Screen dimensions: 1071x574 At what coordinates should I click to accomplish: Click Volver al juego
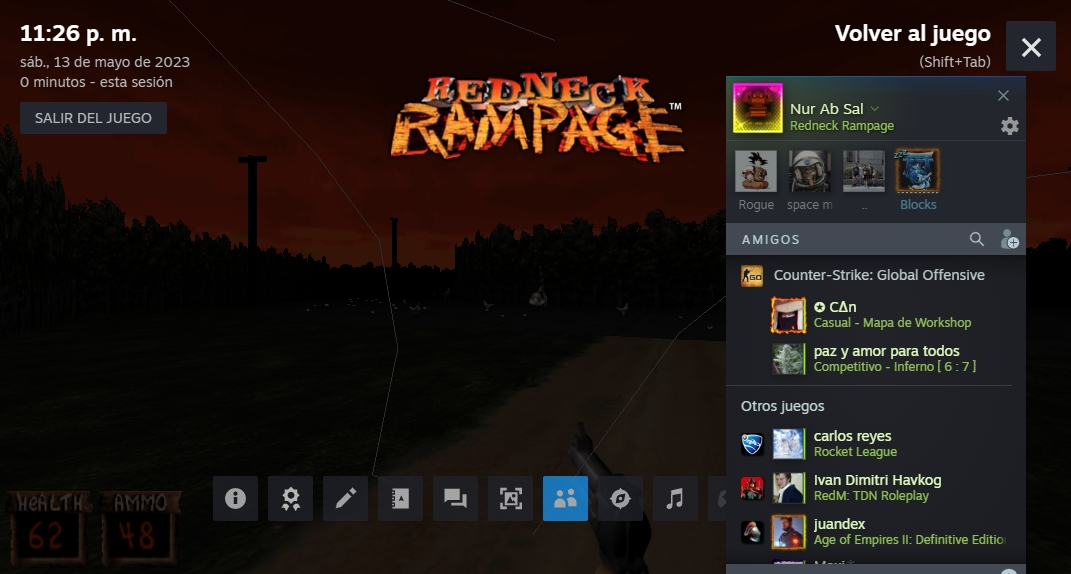tap(913, 33)
